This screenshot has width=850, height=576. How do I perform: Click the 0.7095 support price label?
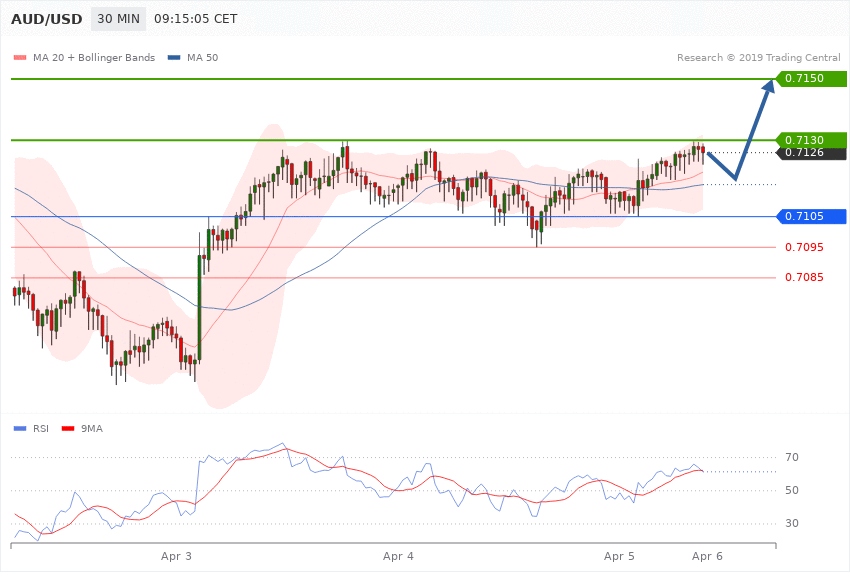804,248
